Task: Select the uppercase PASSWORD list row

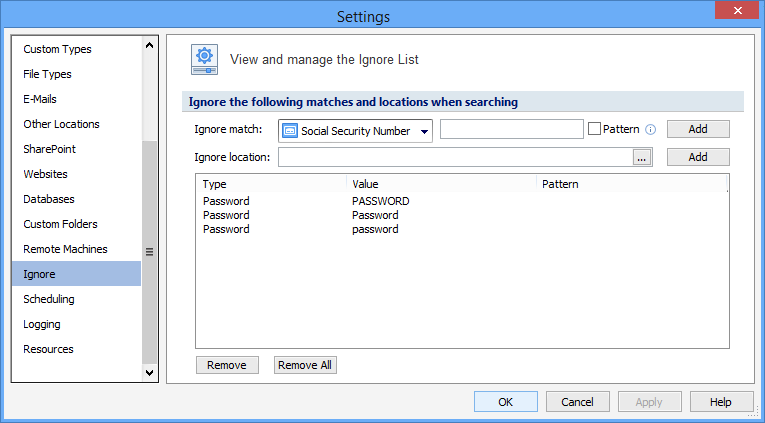Action: pyautogui.click(x=380, y=201)
